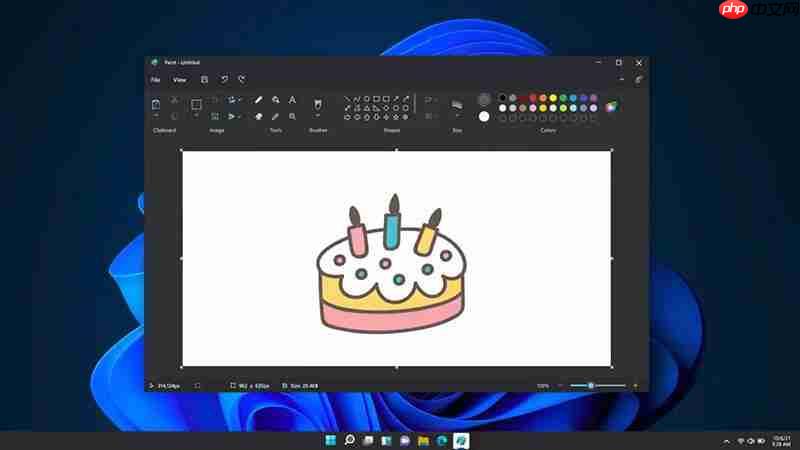The image size is (800, 450).
Task: Click the Paint icon in the taskbar
Action: click(x=461, y=440)
